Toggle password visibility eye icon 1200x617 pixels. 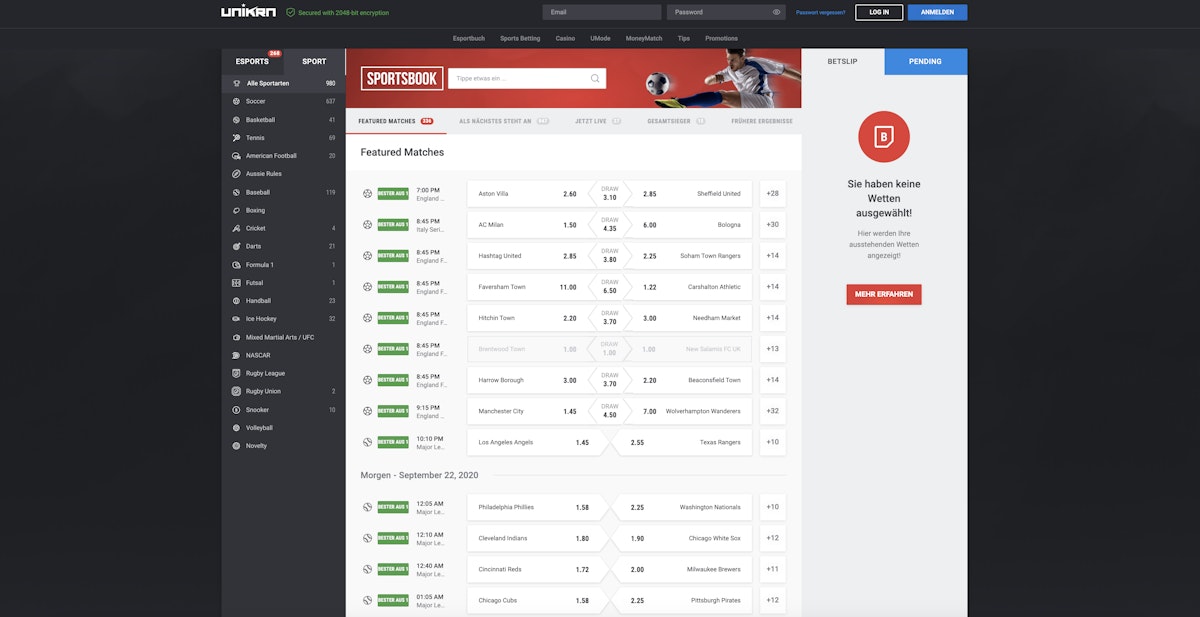coord(777,12)
